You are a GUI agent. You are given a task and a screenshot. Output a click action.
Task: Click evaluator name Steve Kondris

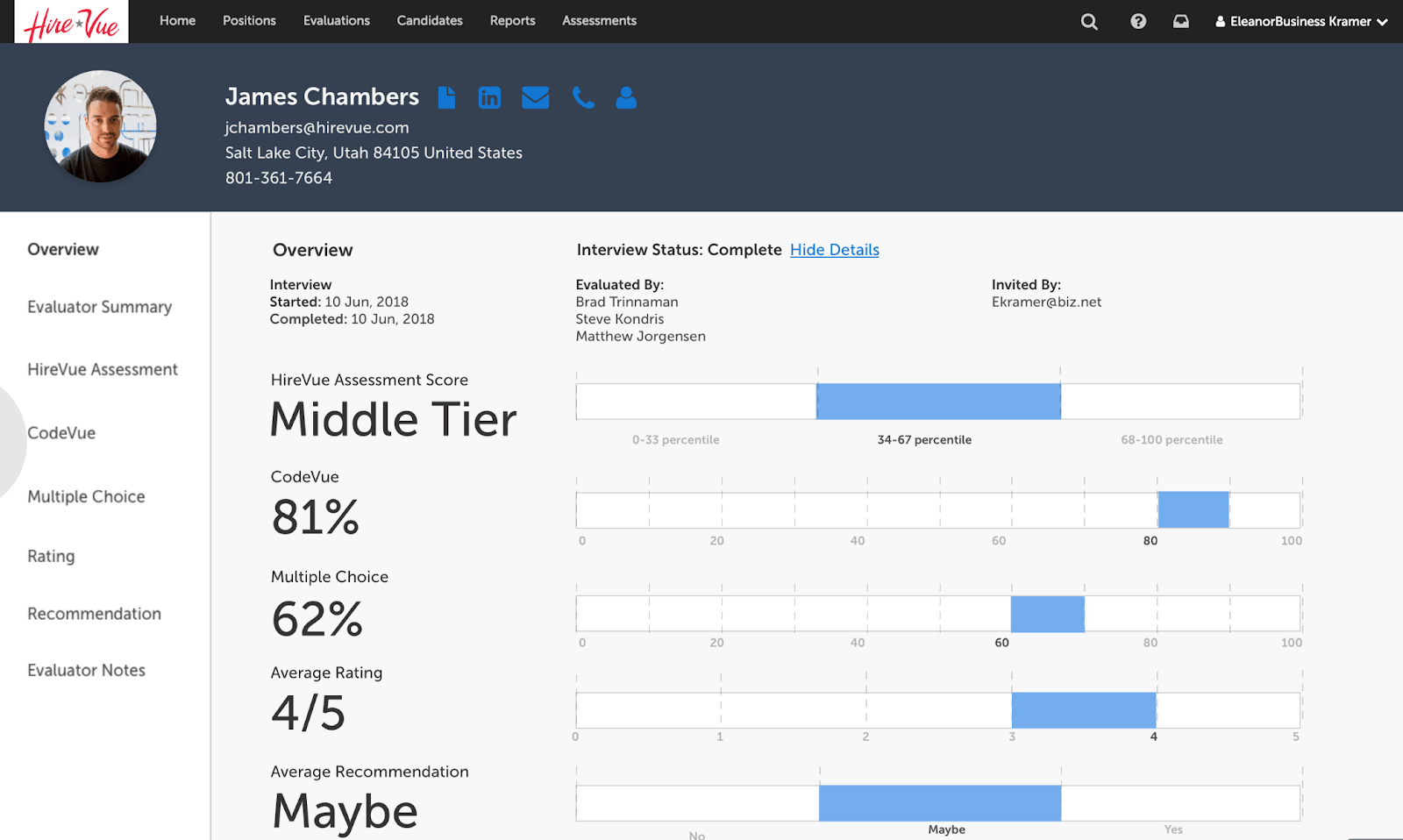(620, 319)
